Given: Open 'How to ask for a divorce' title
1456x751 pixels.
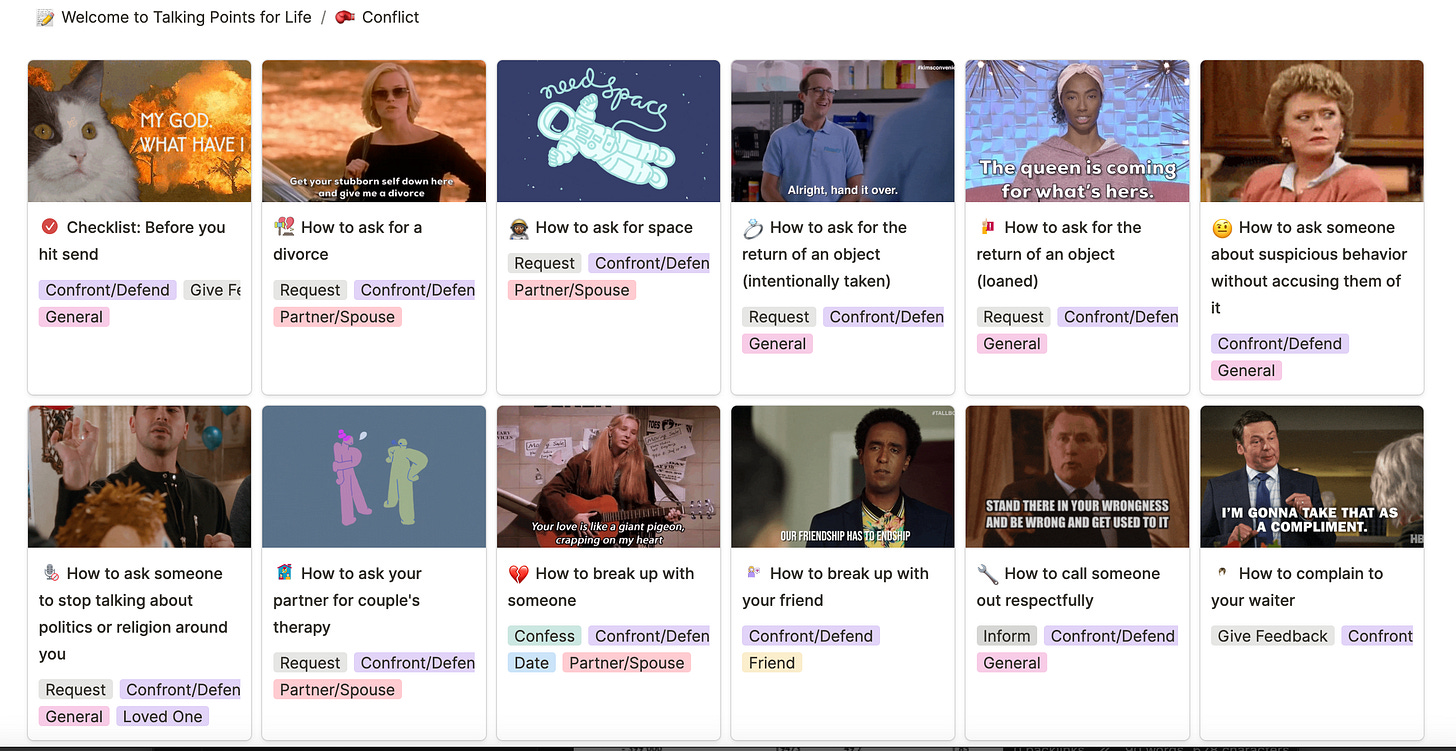Looking at the screenshot, I should tap(347, 241).
